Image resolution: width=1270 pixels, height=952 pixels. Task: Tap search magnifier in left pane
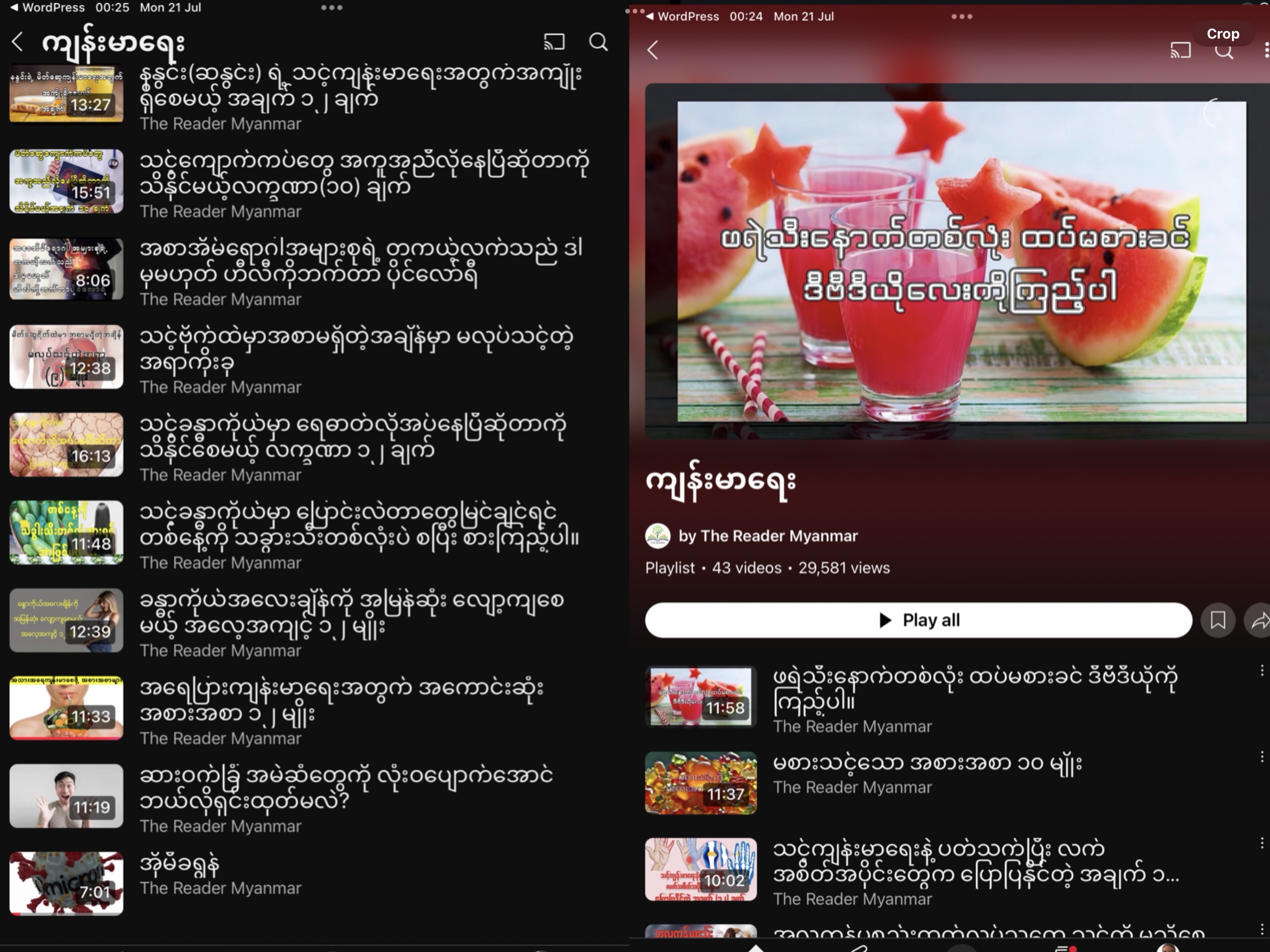[598, 41]
